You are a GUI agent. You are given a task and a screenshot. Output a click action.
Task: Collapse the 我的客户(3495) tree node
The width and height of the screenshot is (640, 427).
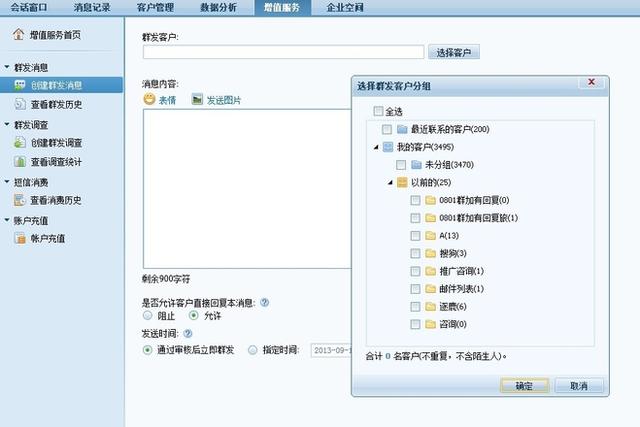click(376, 147)
